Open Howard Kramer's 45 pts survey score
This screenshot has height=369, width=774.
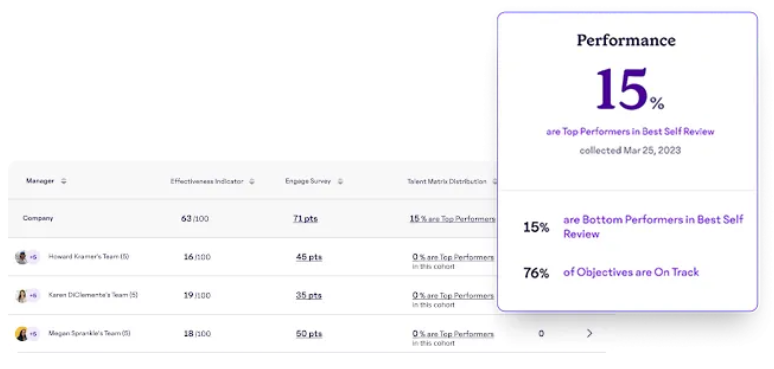[x=309, y=257]
